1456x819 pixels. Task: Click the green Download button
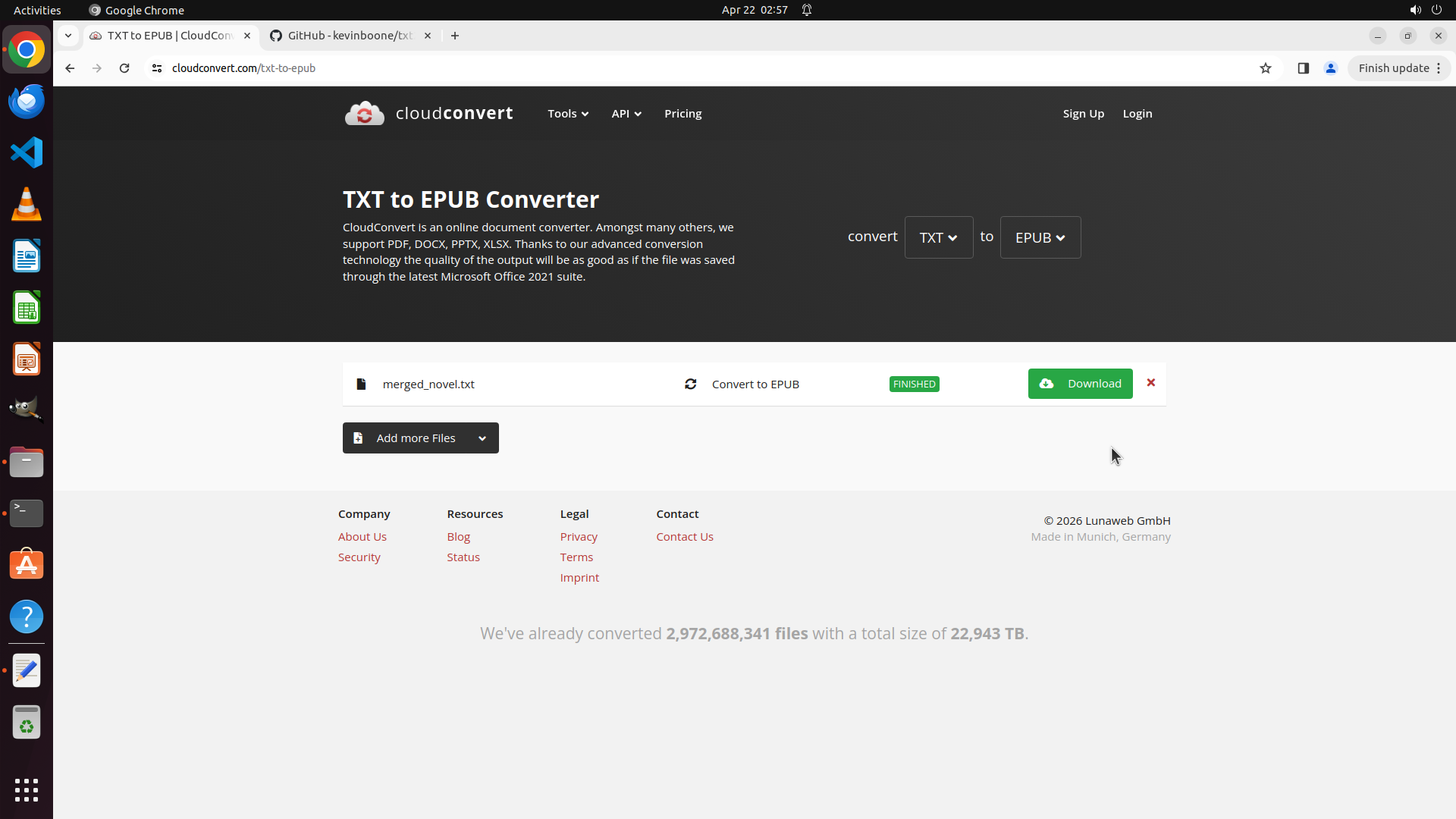(x=1080, y=384)
